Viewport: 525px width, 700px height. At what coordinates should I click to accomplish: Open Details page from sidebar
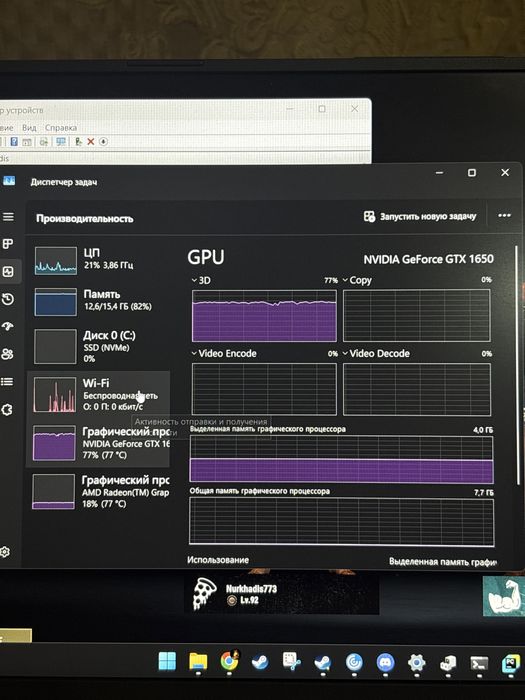pos(7,382)
